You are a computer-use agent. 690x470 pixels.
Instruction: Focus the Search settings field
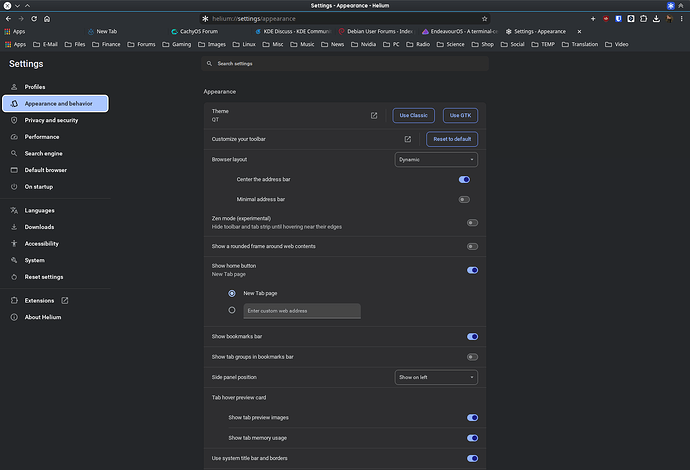click(x=345, y=64)
